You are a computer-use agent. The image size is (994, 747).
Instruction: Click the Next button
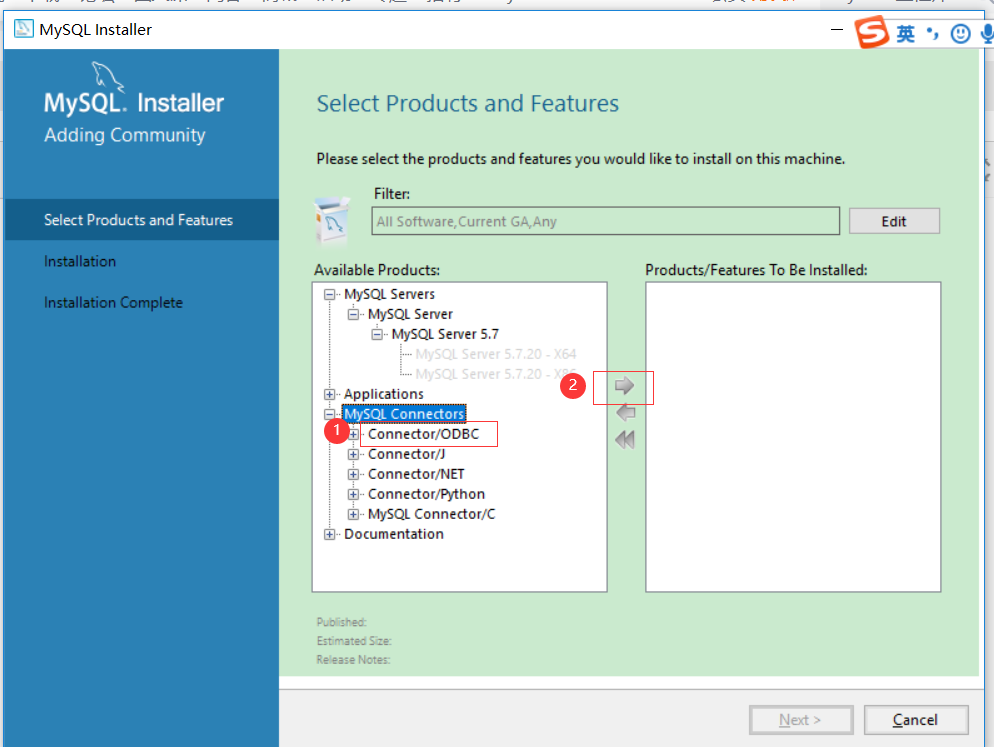pos(801,720)
